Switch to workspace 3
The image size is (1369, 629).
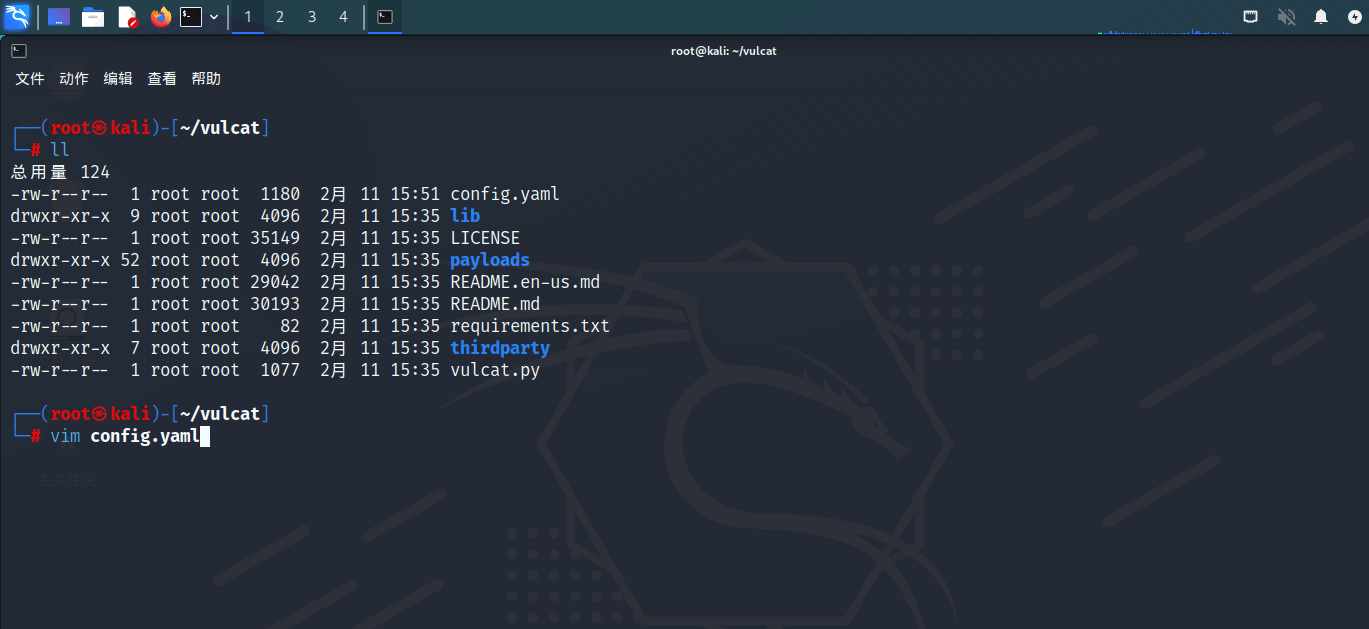tap(312, 17)
